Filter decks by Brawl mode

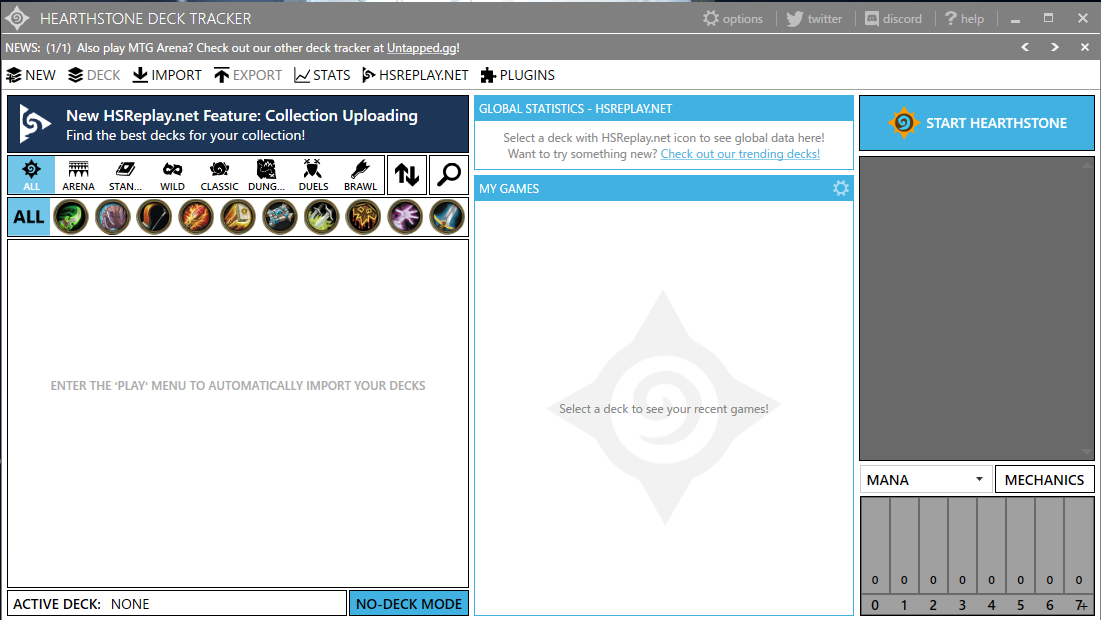[360, 175]
